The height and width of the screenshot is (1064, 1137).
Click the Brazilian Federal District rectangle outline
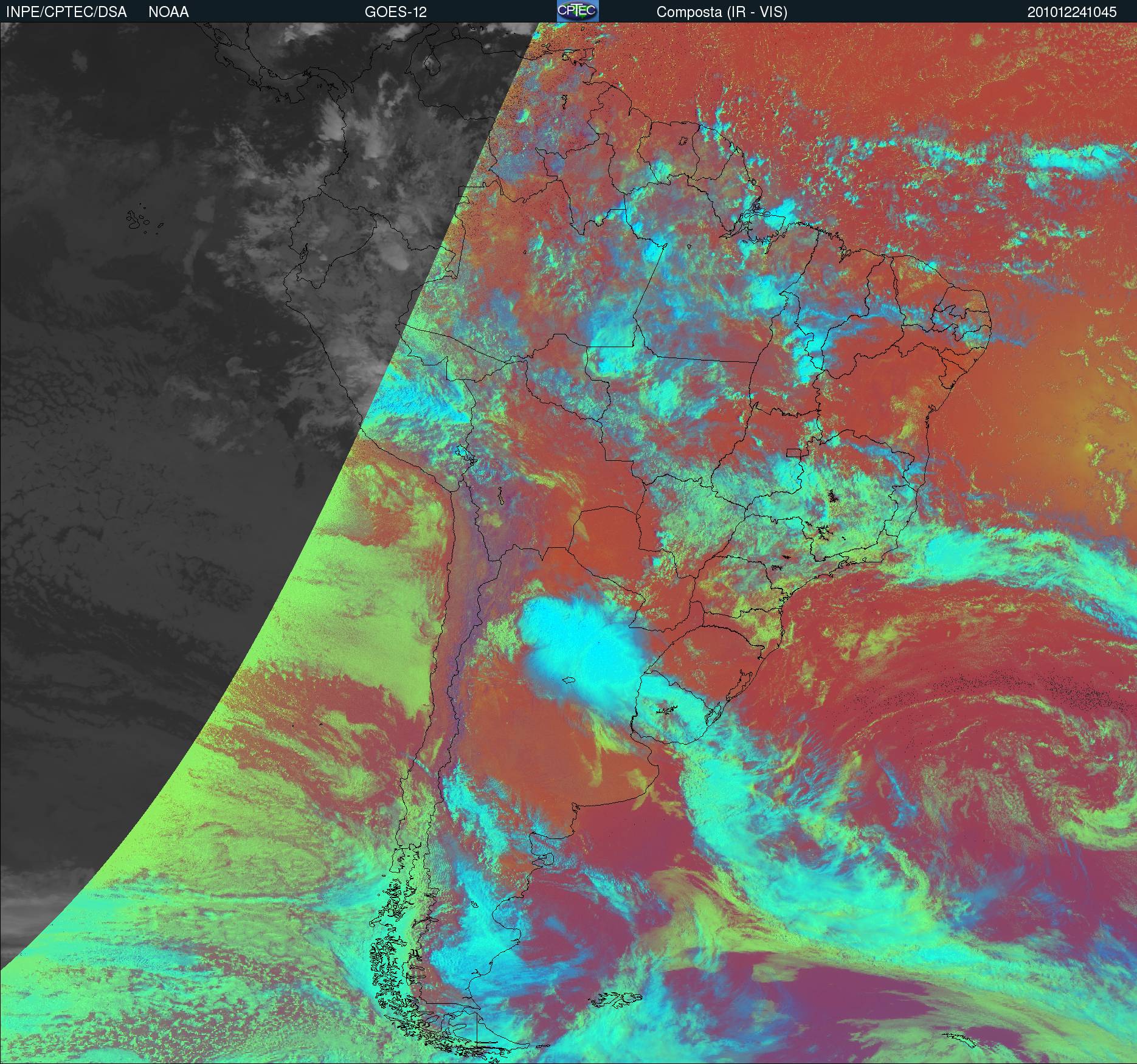coord(794,452)
